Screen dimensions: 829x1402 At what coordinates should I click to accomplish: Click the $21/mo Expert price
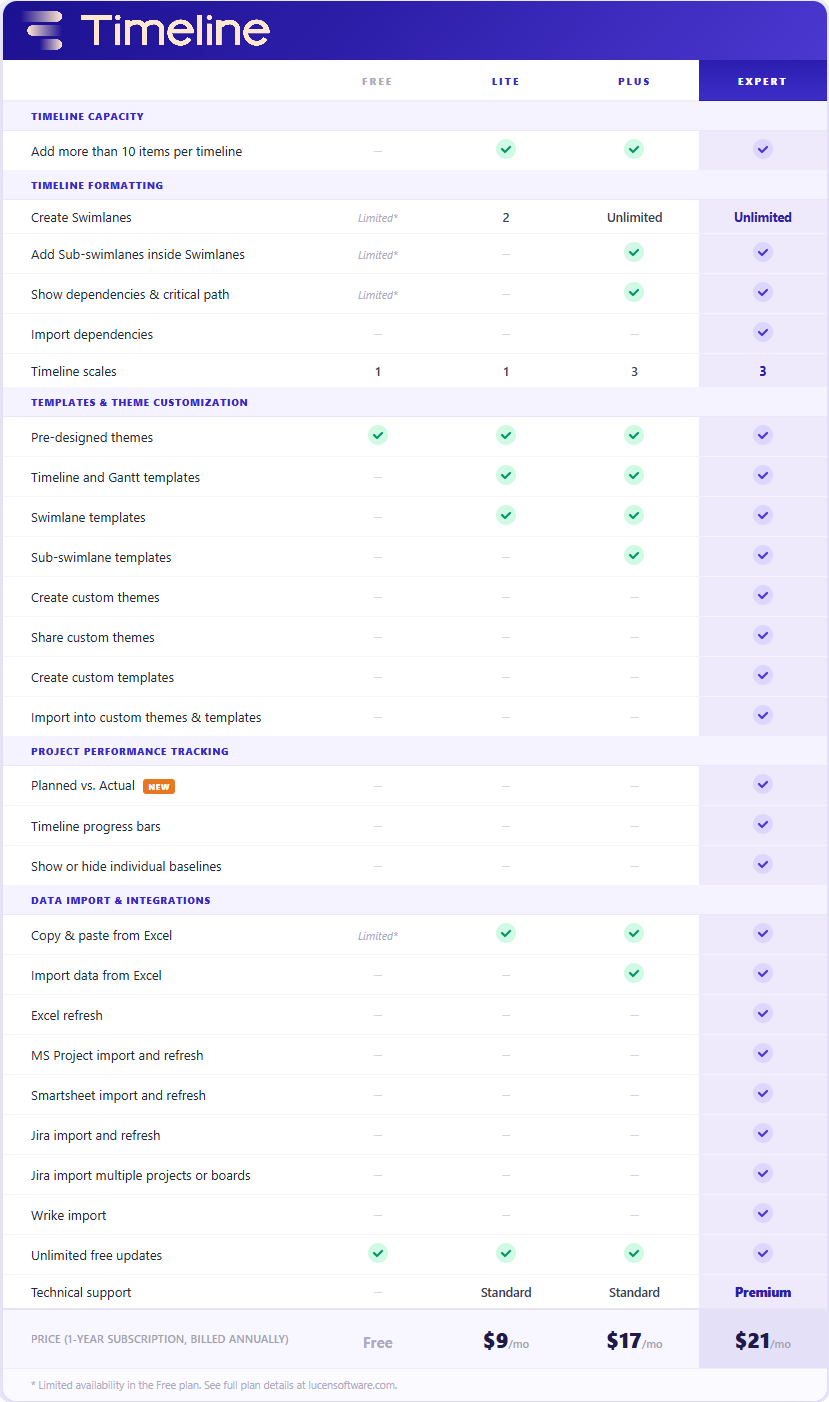(763, 1341)
